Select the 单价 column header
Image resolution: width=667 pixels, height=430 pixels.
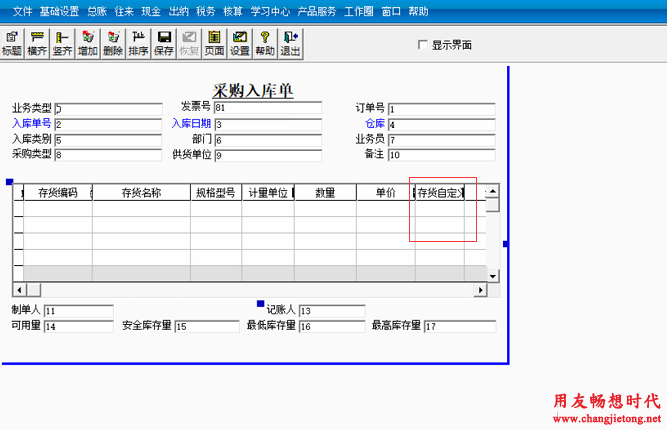[x=385, y=193]
